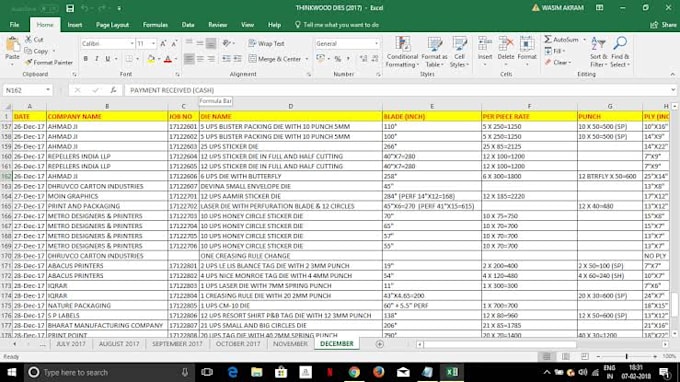
Task: Open the General number format dropdown
Action: coord(376,44)
